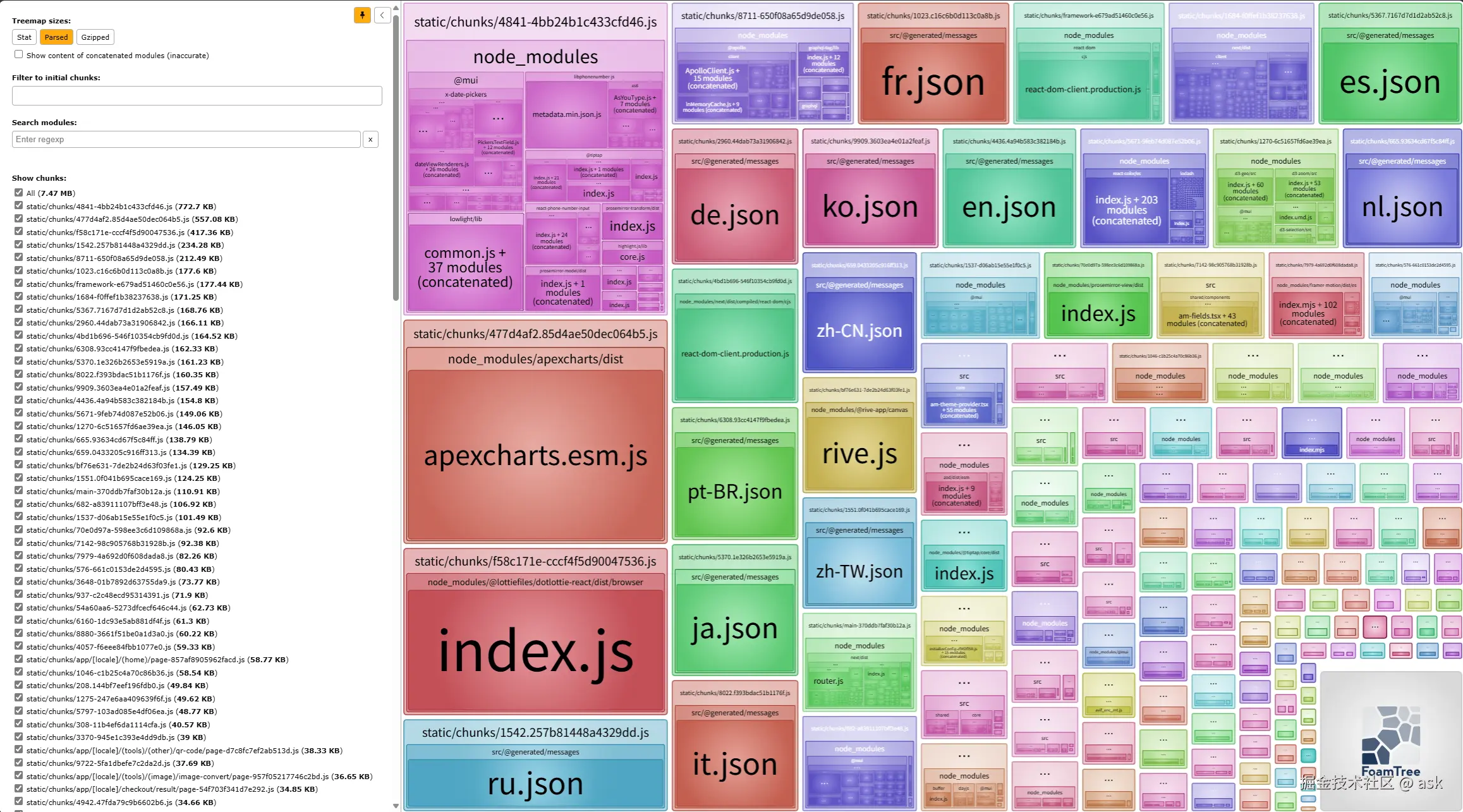Switch to Gzipped treemap size

coord(95,37)
